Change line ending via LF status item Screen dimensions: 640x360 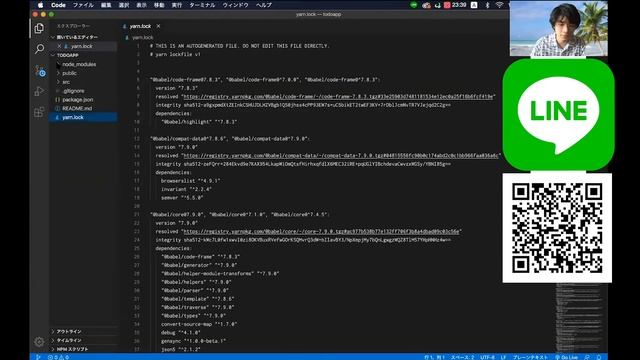503,357
